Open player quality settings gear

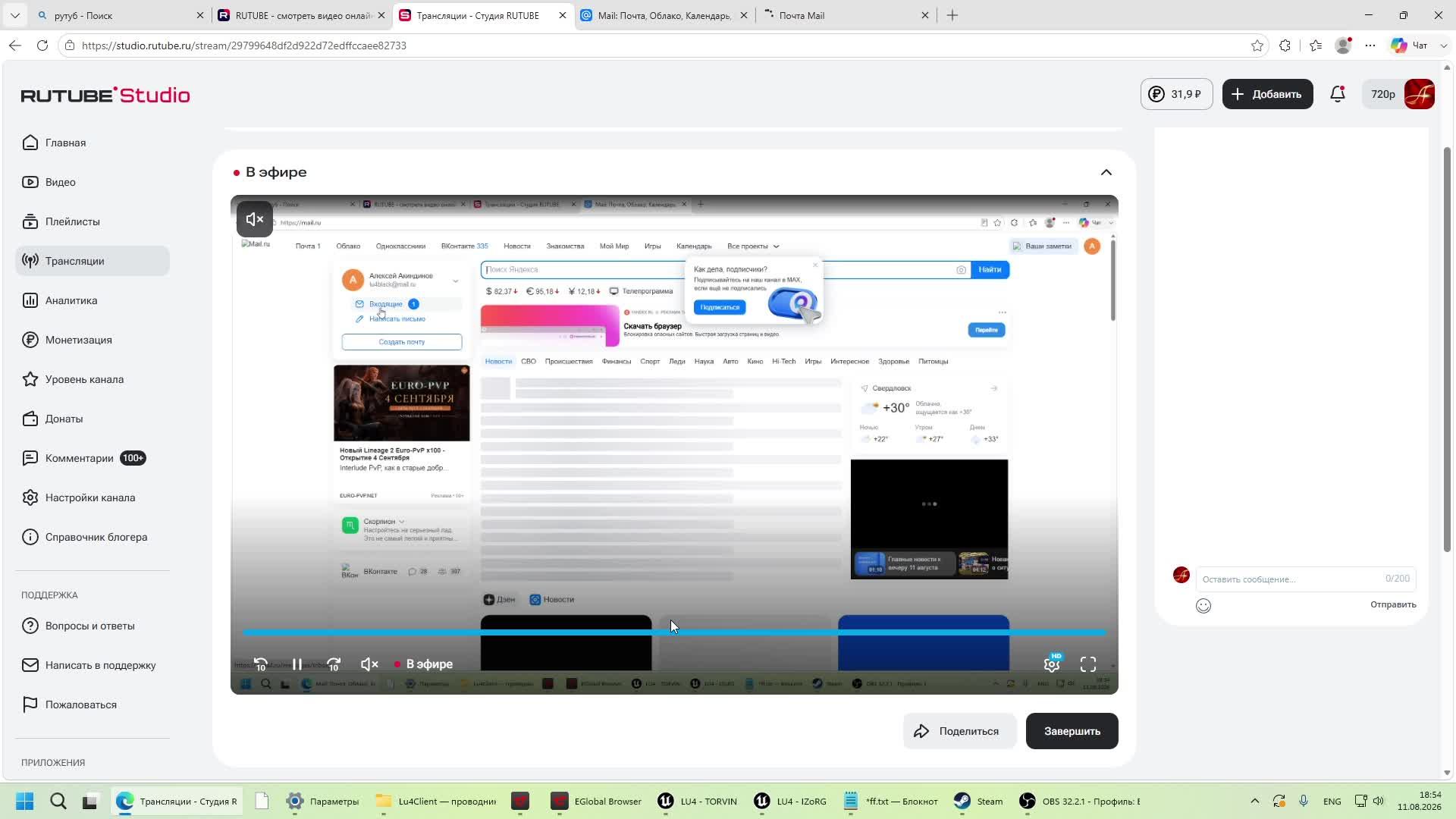pyautogui.click(x=1052, y=664)
